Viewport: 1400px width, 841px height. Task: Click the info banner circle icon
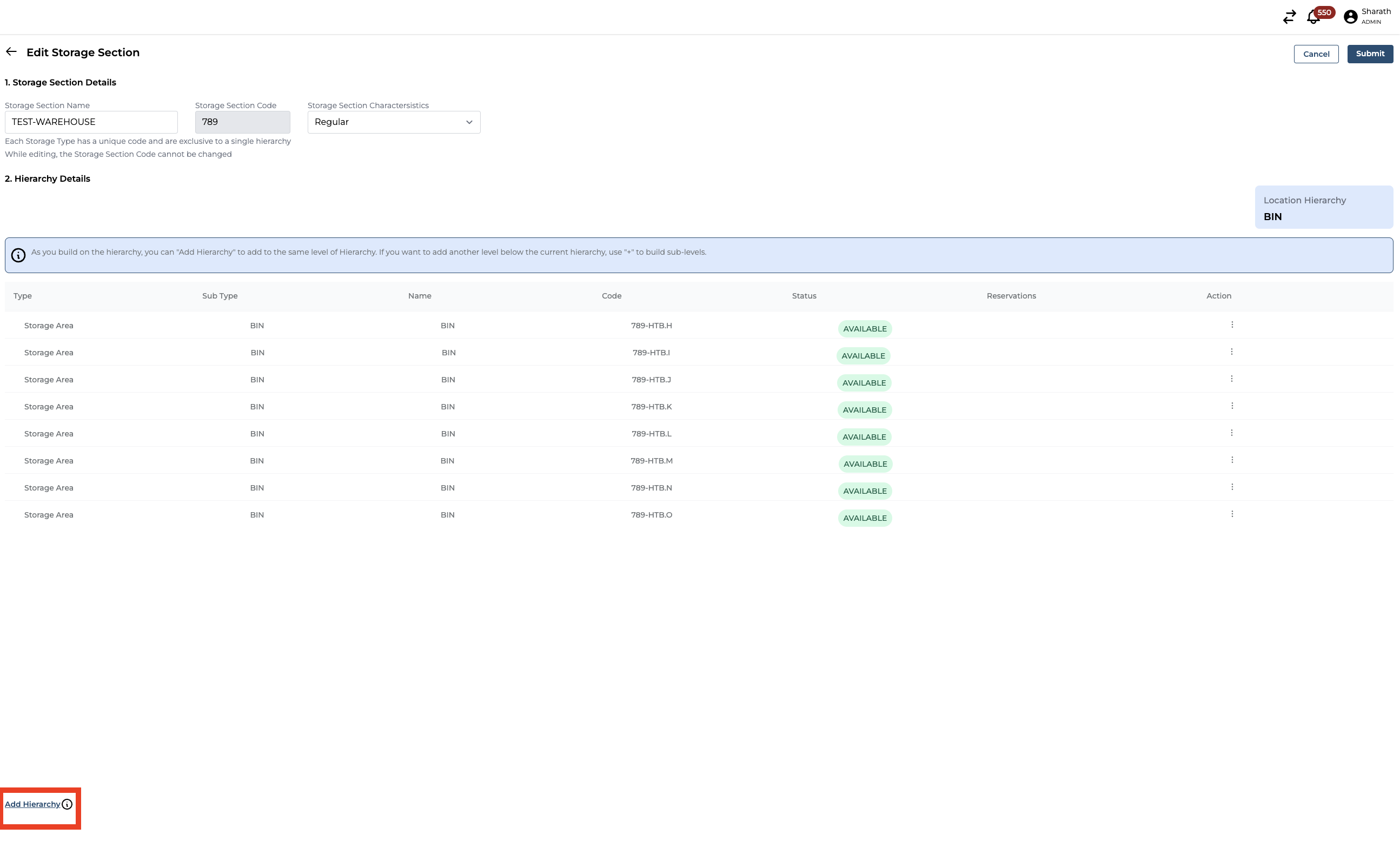[18, 256]
